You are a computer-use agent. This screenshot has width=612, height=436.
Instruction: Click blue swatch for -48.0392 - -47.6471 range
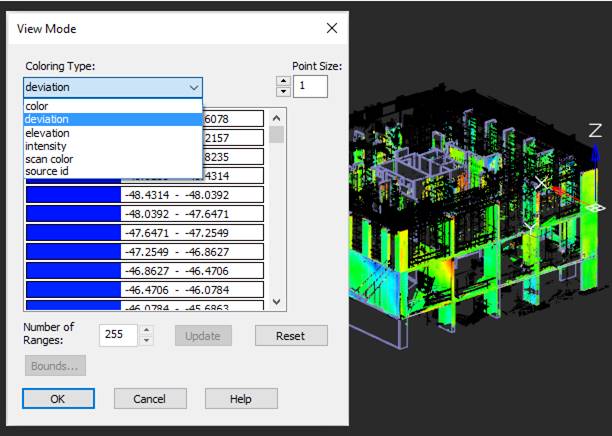click(x=72, y=213)
